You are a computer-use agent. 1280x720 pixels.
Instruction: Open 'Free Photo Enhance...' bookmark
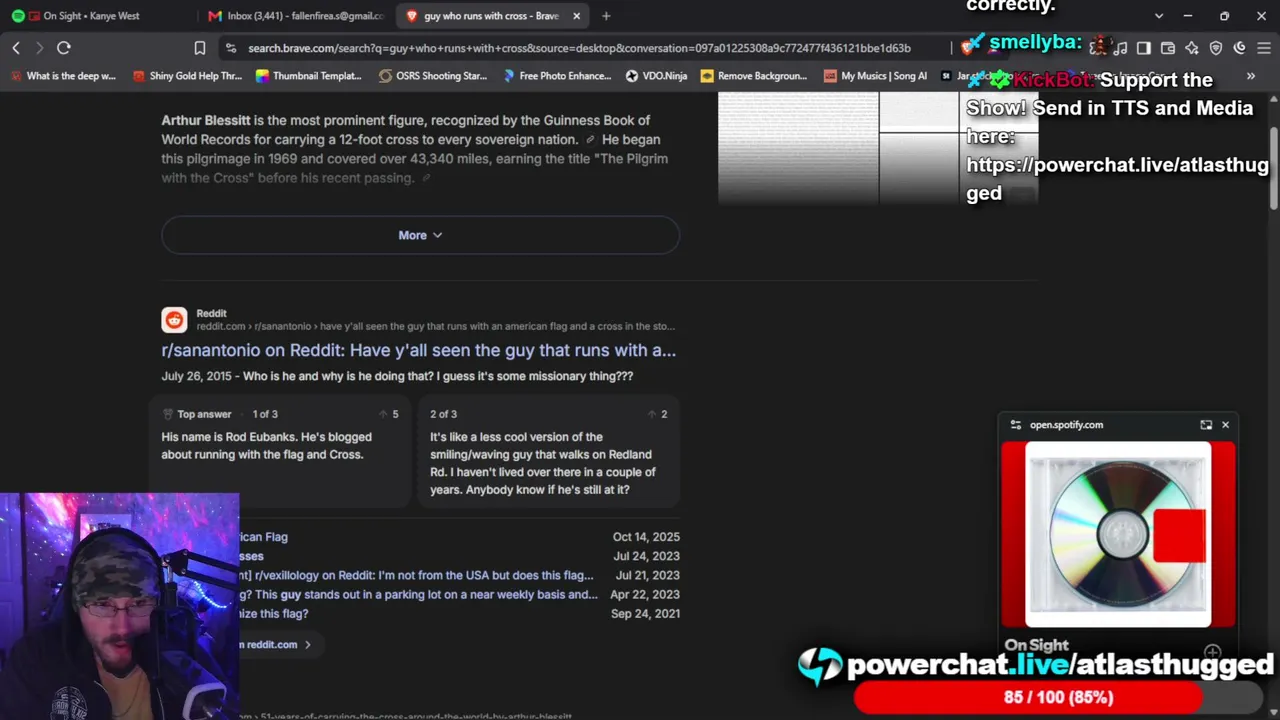coord(557,76)
